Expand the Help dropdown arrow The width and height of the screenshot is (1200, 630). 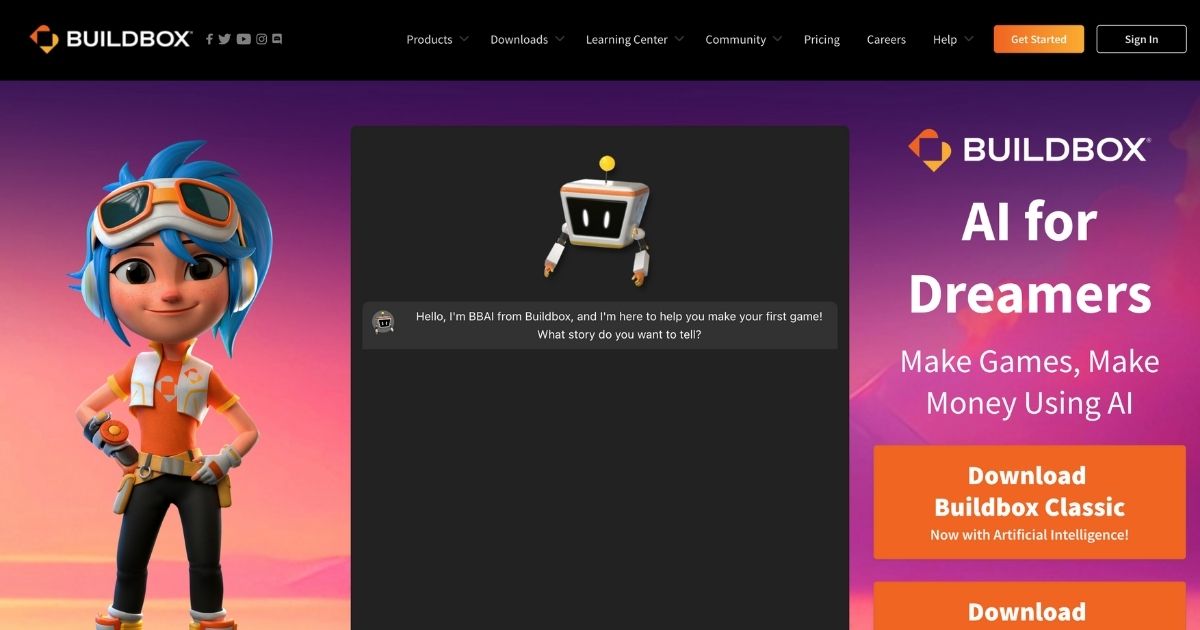tap(968, 39)
